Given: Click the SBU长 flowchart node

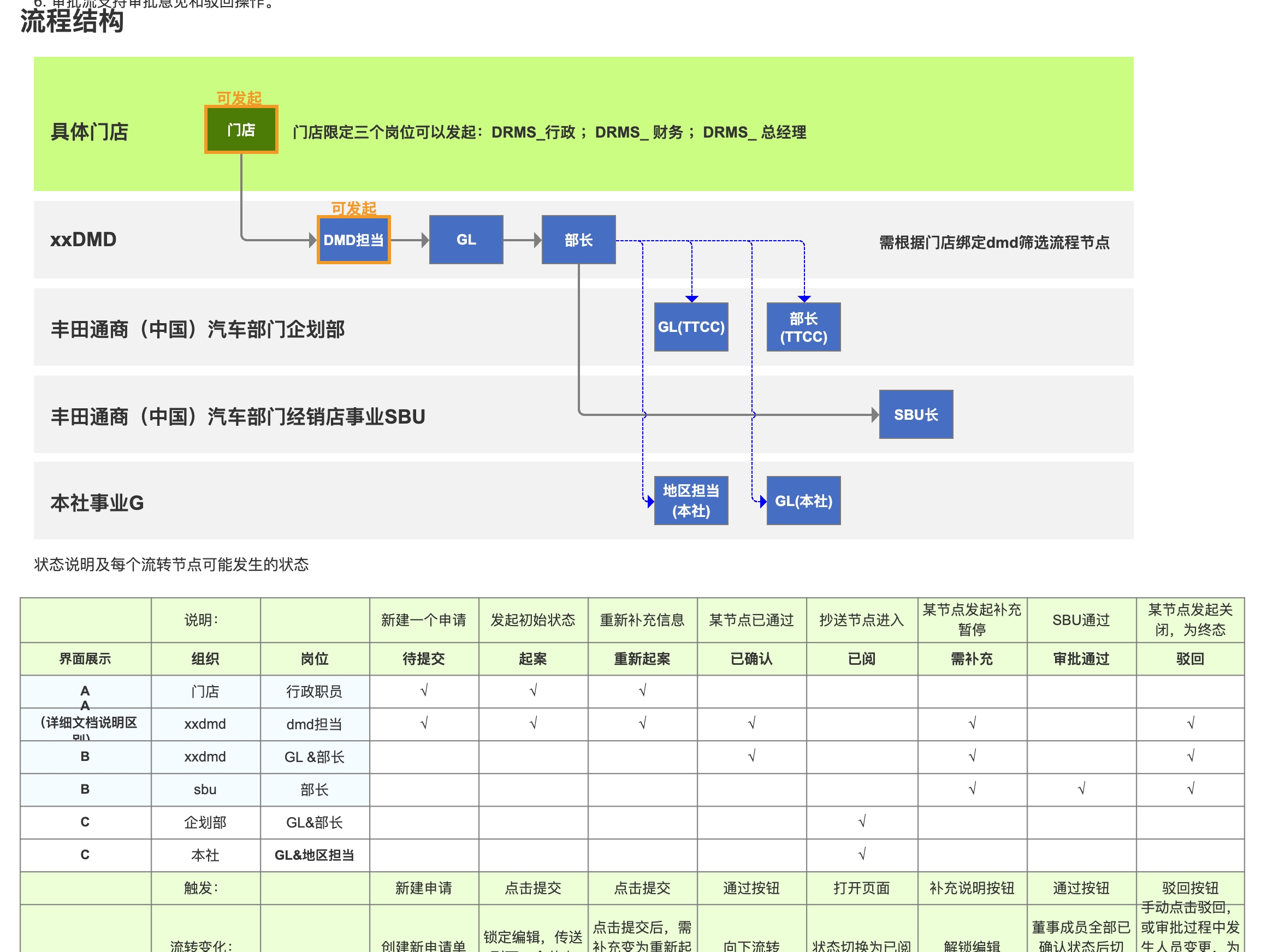Looking at the screenshot, I should click(x=916, y=414).
